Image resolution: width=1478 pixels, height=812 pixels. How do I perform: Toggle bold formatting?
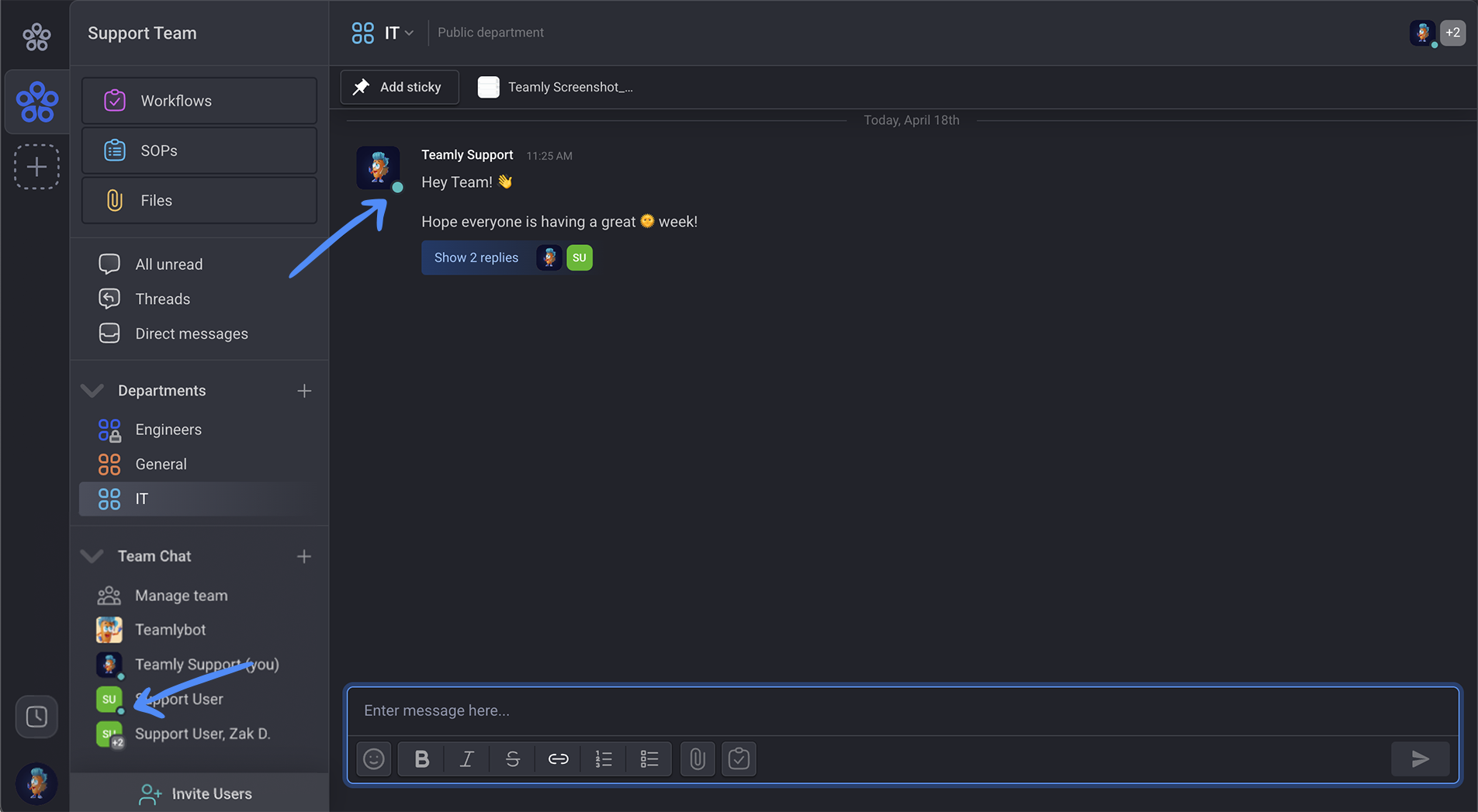[x=421, y=758]
